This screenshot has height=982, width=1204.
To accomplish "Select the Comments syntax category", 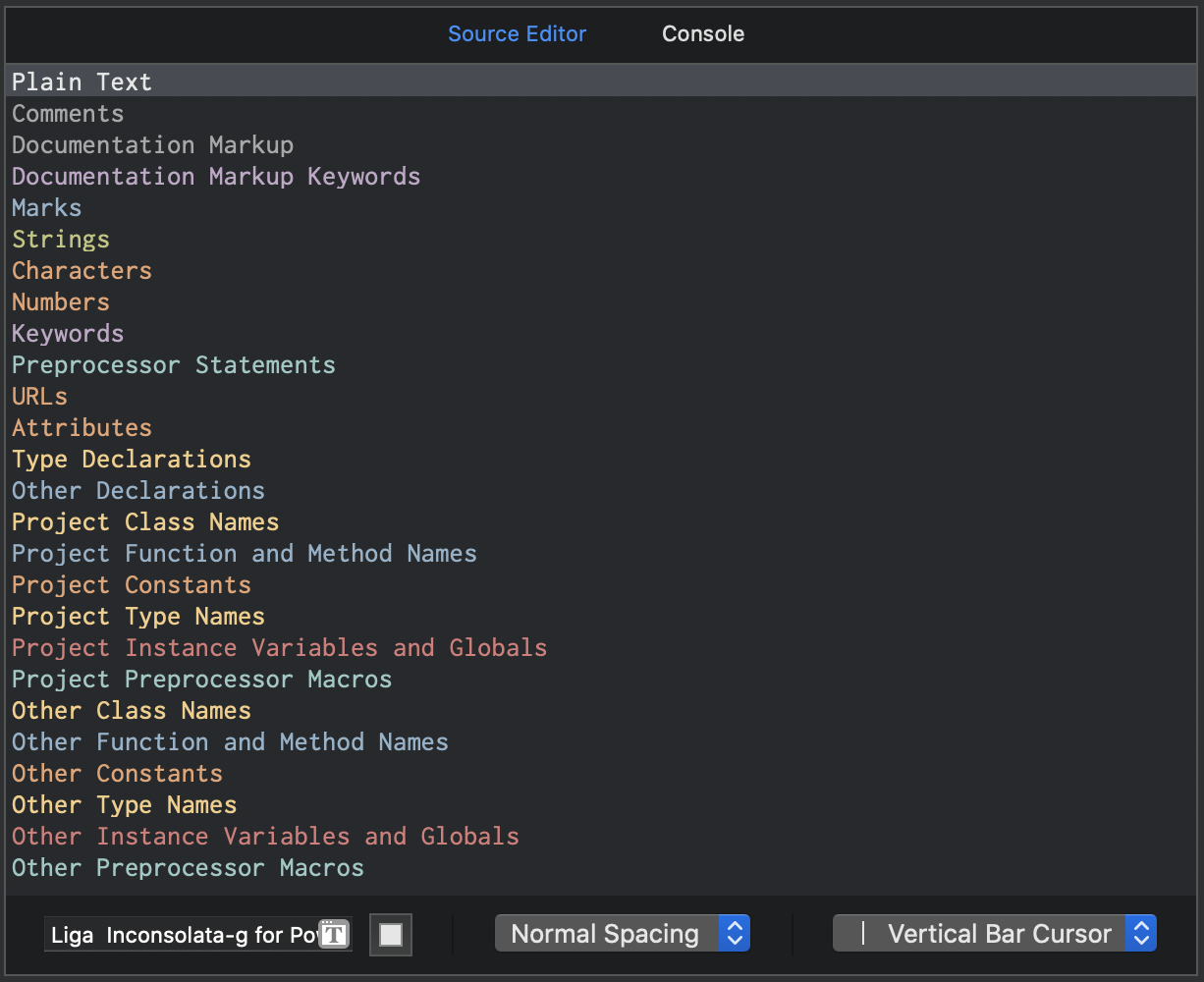I will pyautogui.click(x=69, y=113).
